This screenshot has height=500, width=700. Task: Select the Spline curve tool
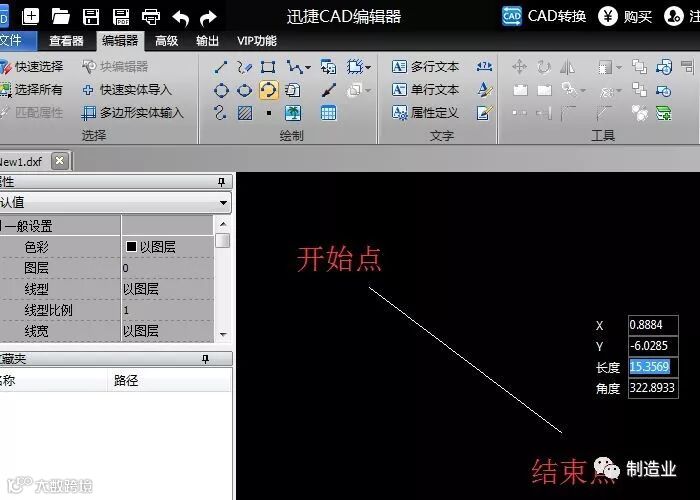point(220,112)
